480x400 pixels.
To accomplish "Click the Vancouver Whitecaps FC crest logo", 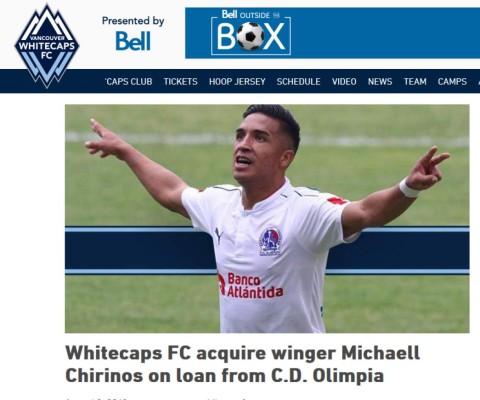I will point(47,46).
